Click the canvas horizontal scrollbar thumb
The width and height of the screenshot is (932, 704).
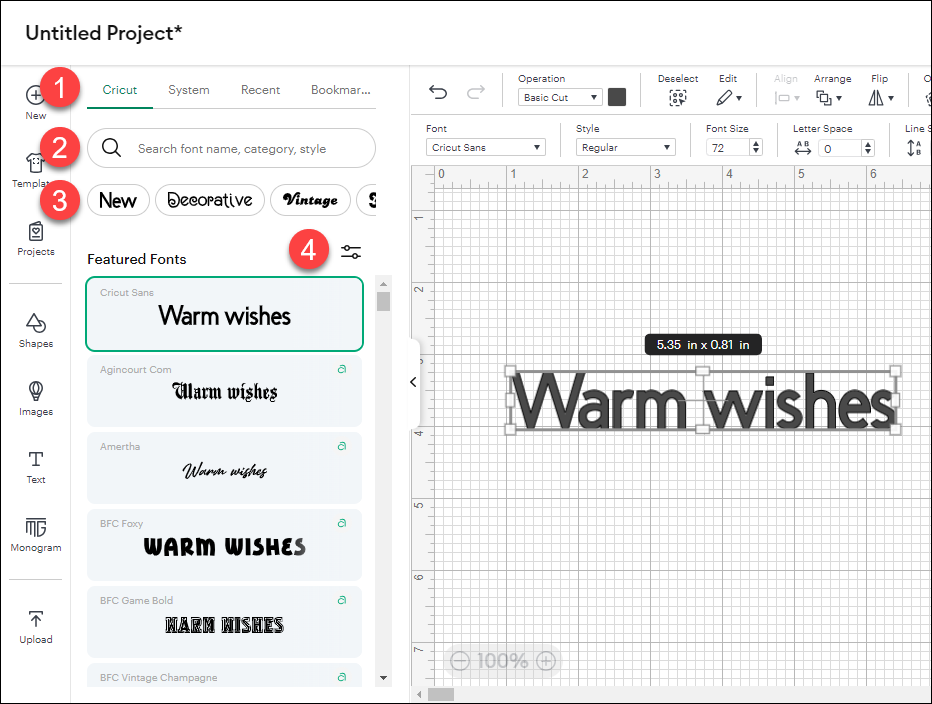(x=441, y=694)
